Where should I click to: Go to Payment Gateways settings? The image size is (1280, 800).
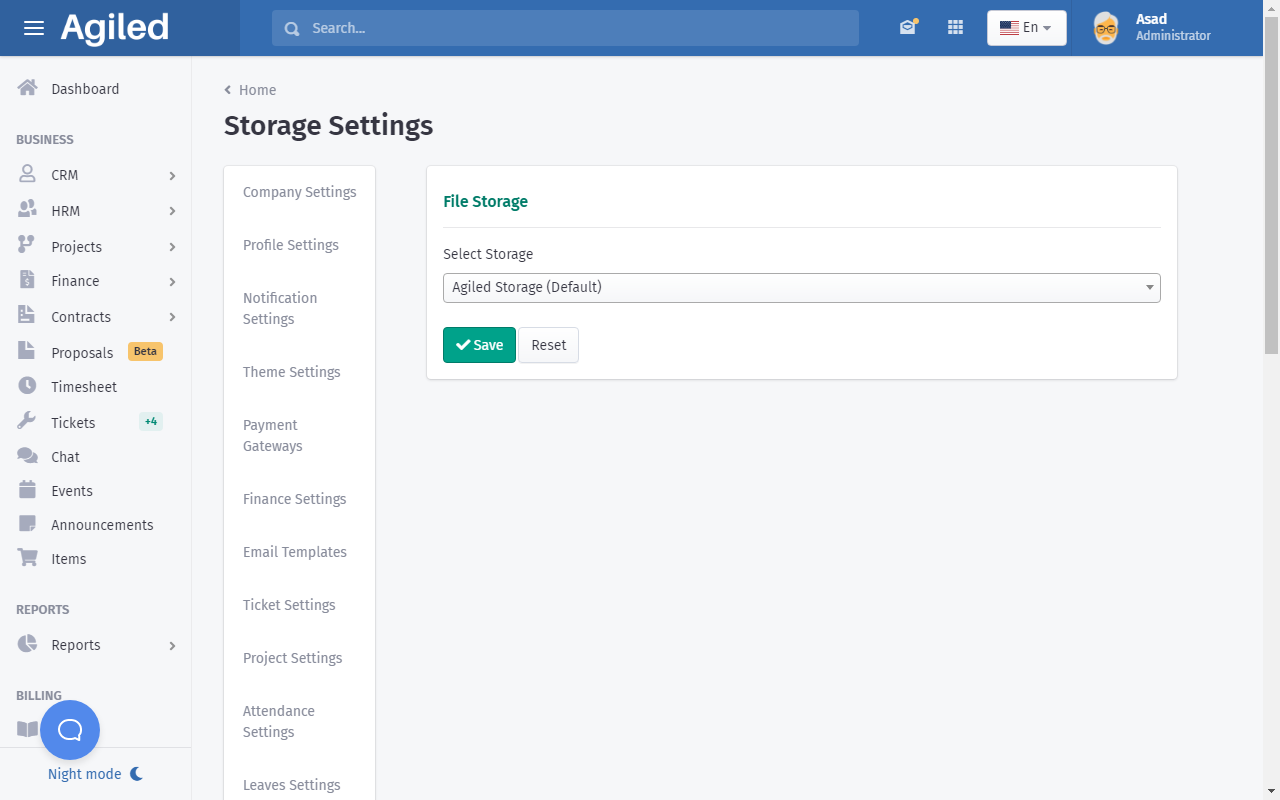coord(272,435)
